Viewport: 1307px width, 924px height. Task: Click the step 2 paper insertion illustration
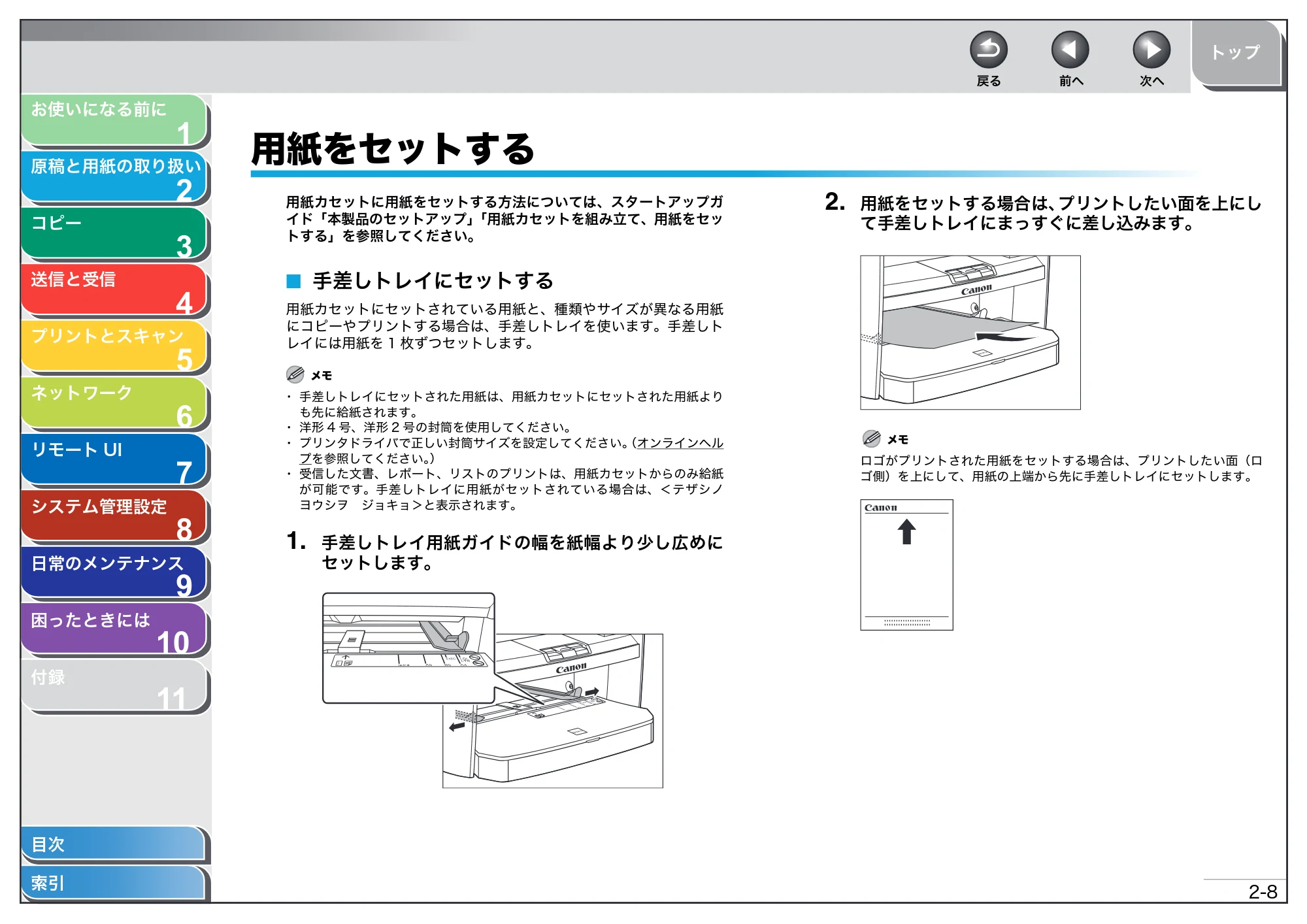970,333
